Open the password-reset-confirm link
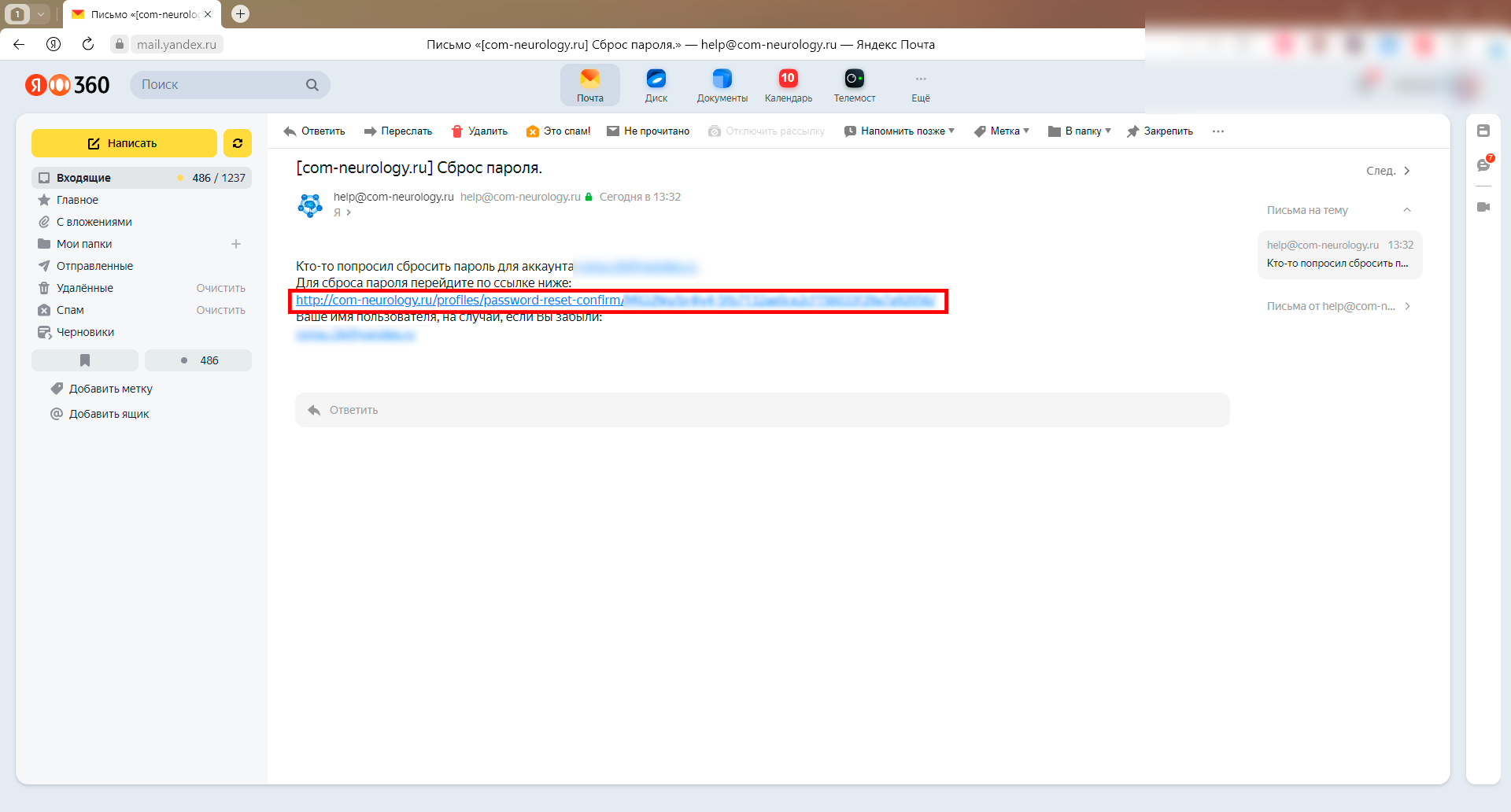 (x=459, y=301)
